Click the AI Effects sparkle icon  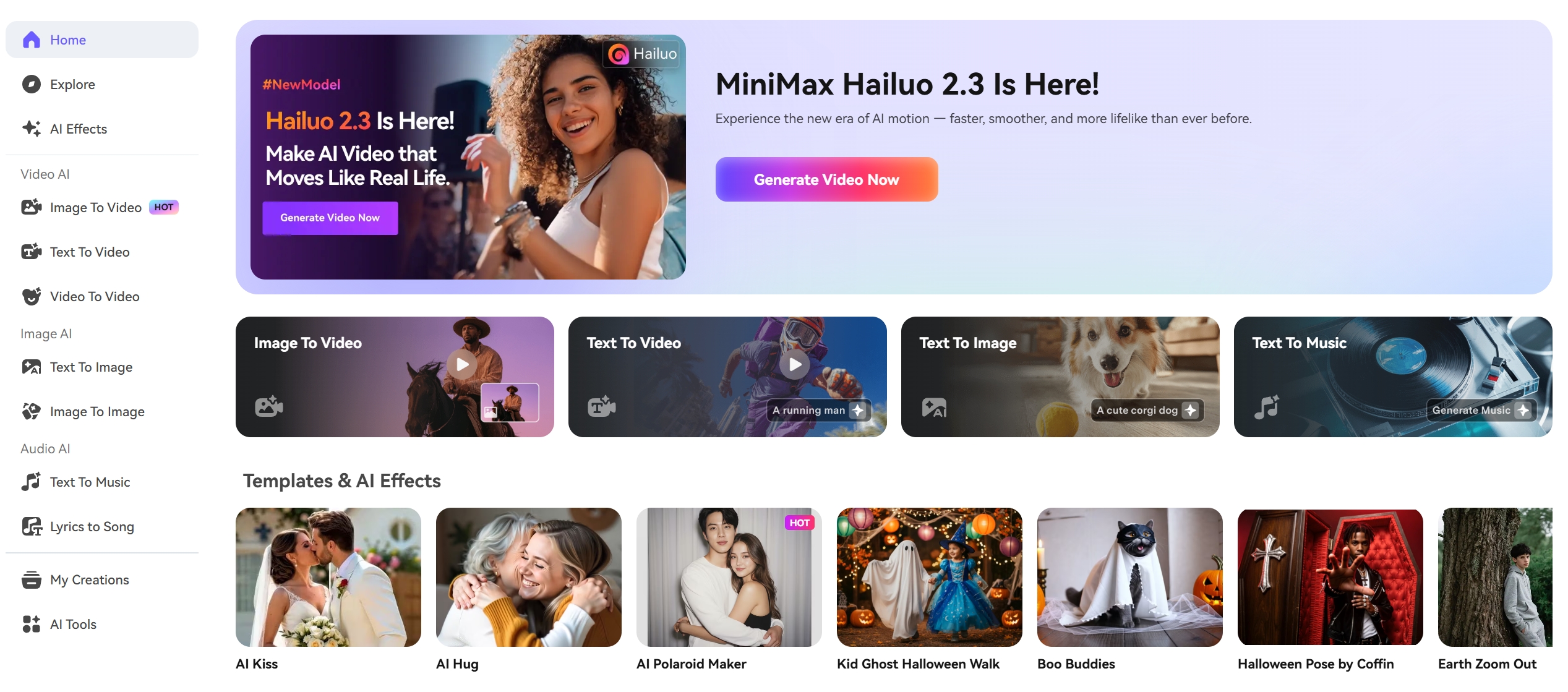point(31,129)
